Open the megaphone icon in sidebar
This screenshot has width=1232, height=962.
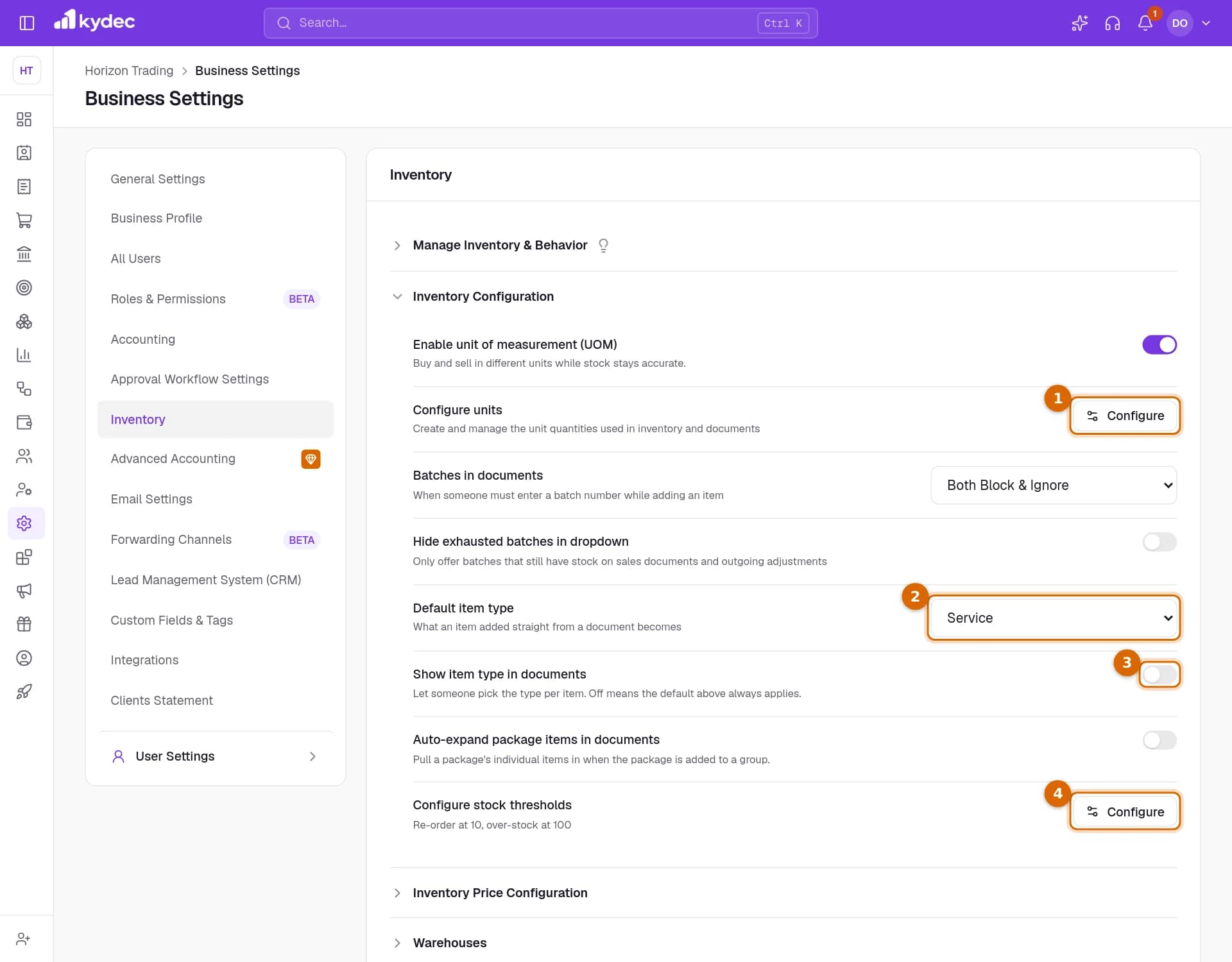tap(24, 591)
